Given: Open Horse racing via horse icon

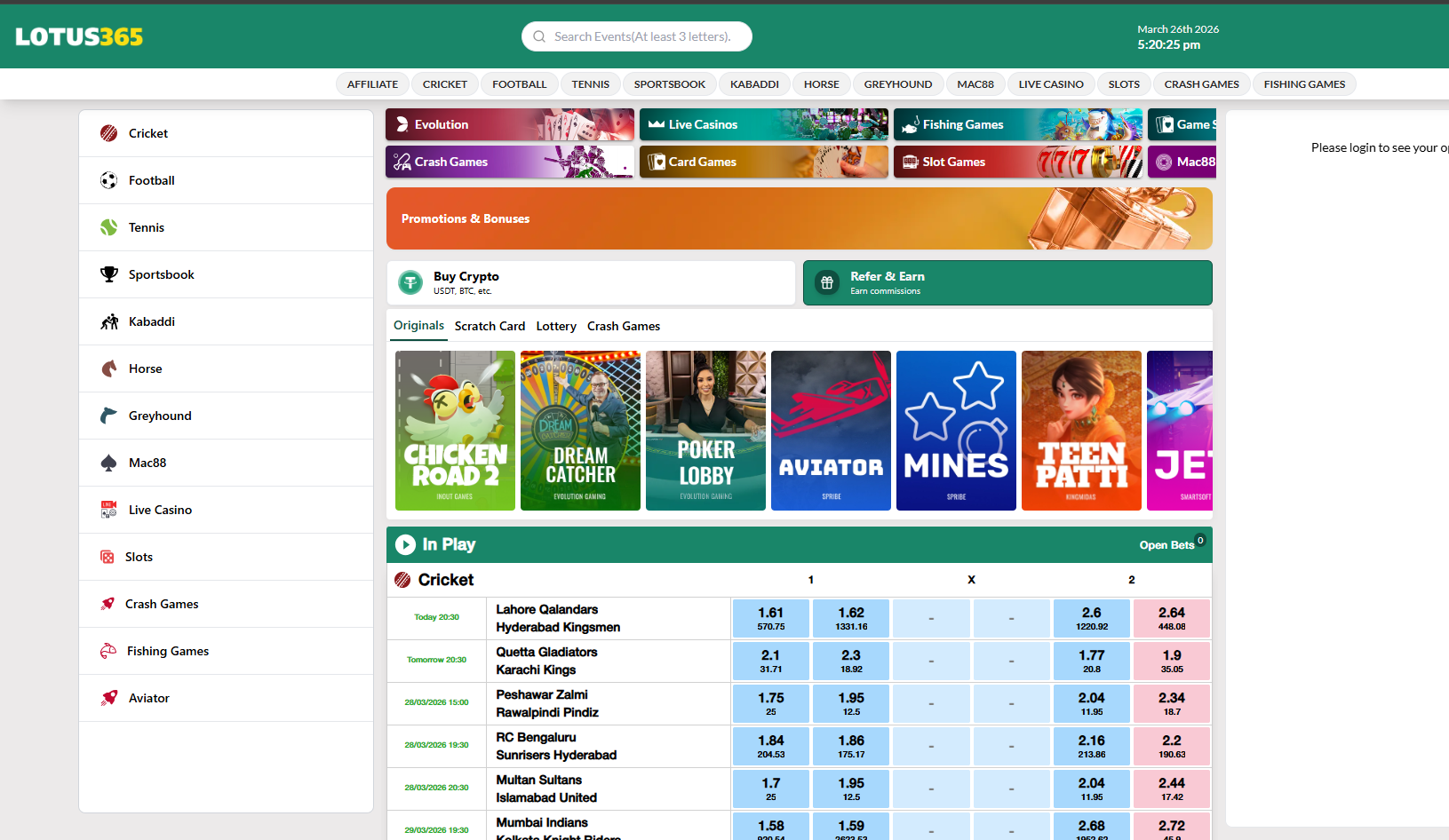Looking at the screenshot, I should click(x=108, y=368).
